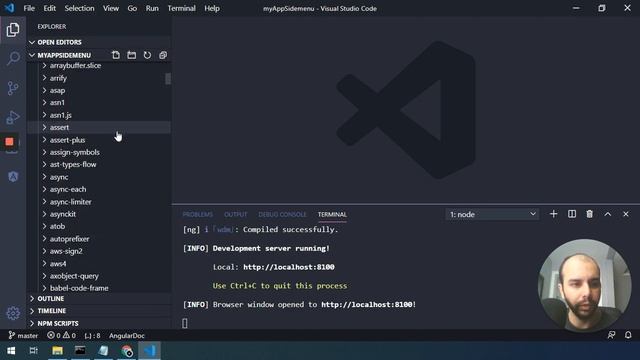The image size is (640, 360).
Task: Expand the TIMELINE section
Action: click(98, 311)
